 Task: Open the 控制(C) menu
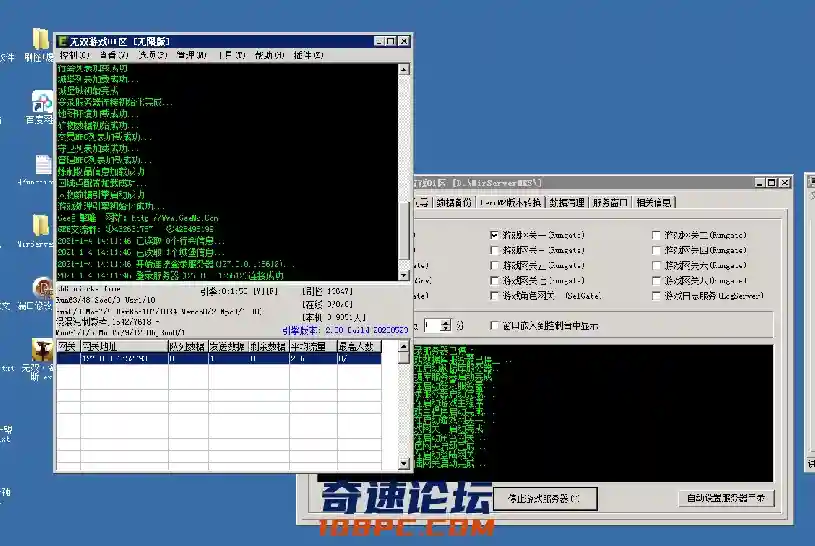click(75, 55)
